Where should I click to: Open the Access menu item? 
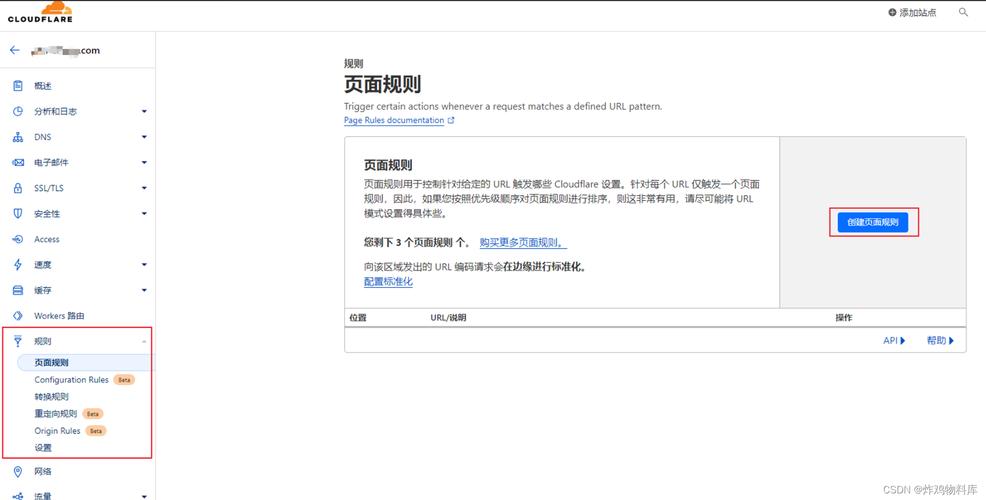pos(47,240)
